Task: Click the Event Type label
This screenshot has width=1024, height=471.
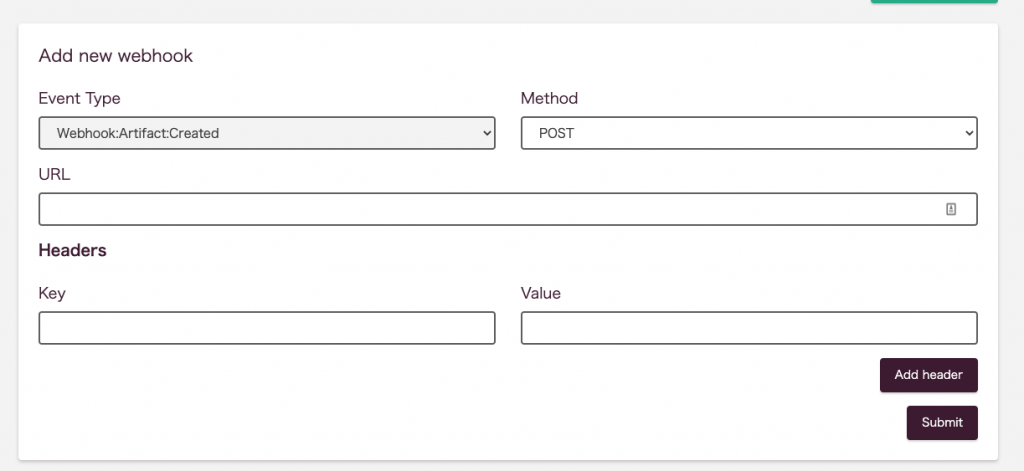Action: pyautogui.click(x=80, y=99)
